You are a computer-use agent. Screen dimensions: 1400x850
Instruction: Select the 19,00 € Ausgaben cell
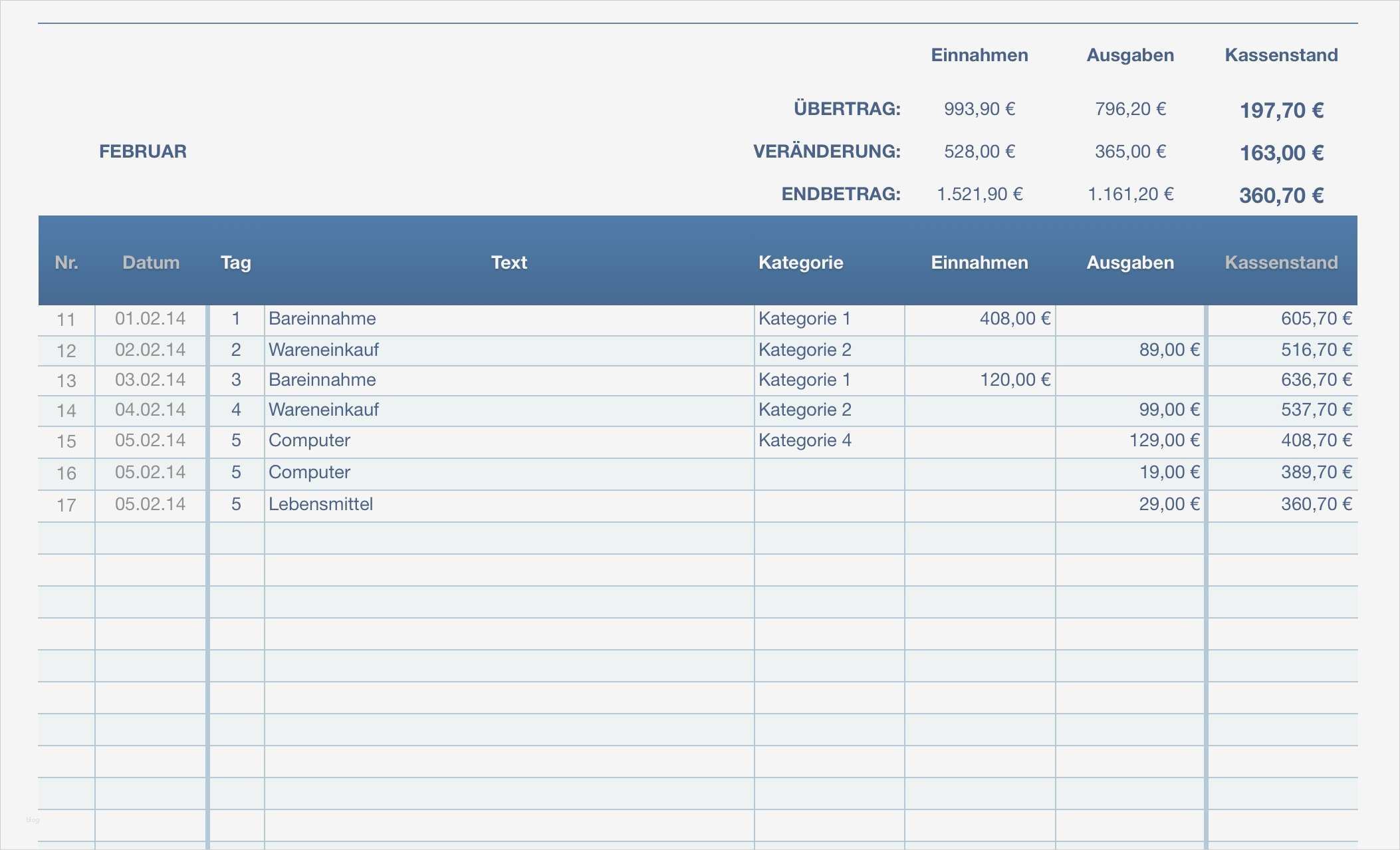tap(1169, 472)
